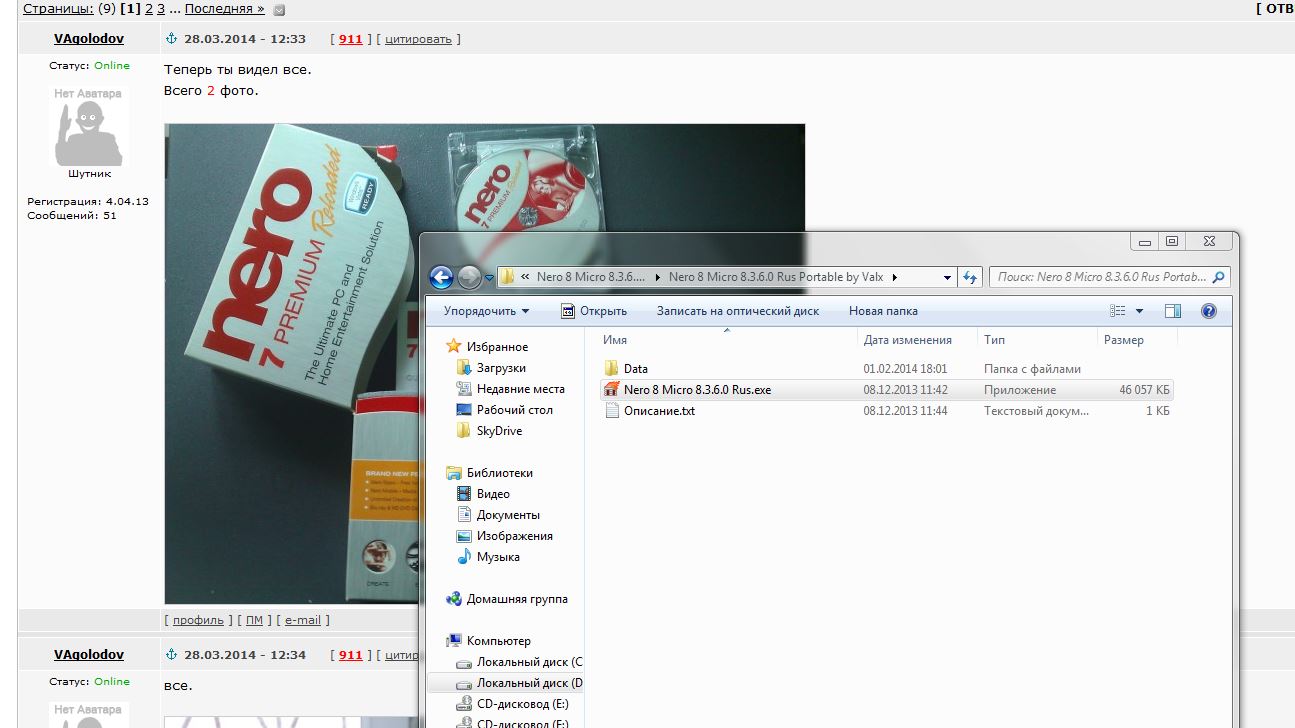1295x728 pixels.
Task: Click the '46 057 КБ' size cell
Action: tap(1144, 390)
